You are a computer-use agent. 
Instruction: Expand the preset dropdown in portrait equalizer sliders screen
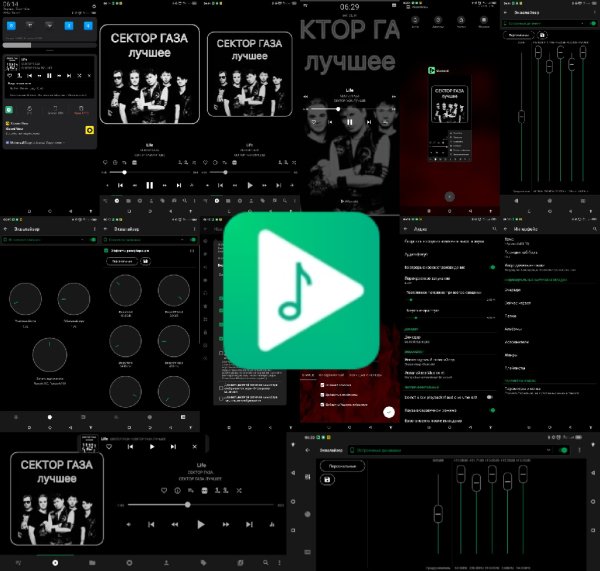tap(582, 23)
